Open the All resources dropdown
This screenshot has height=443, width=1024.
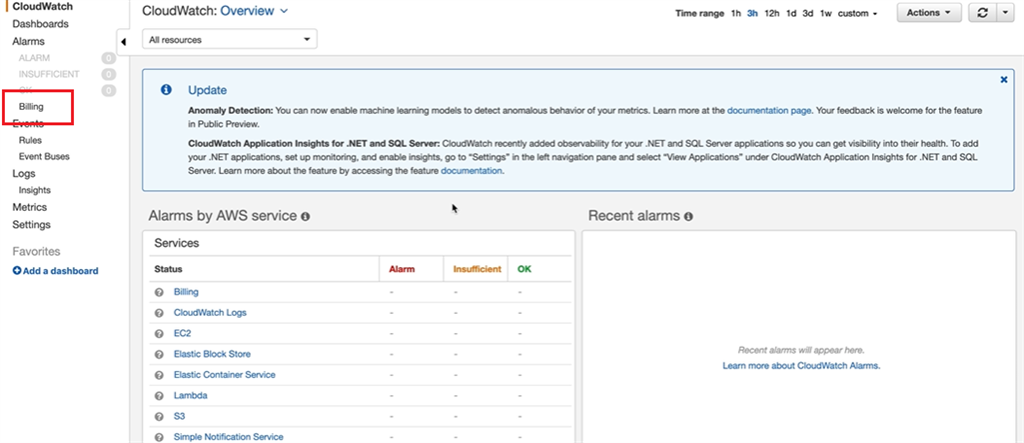pos(229,40)
